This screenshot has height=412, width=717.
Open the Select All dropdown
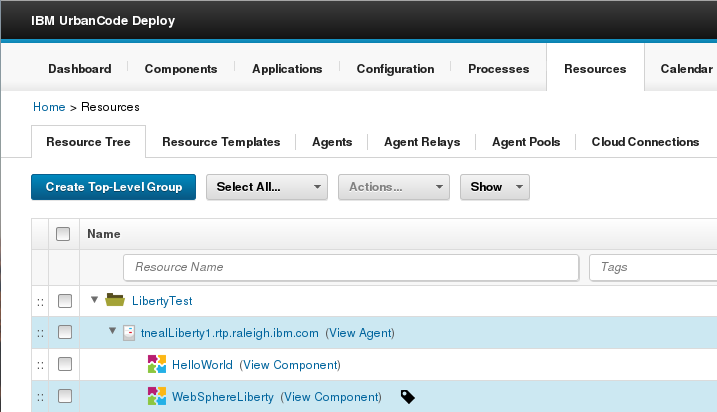[266, 187]
